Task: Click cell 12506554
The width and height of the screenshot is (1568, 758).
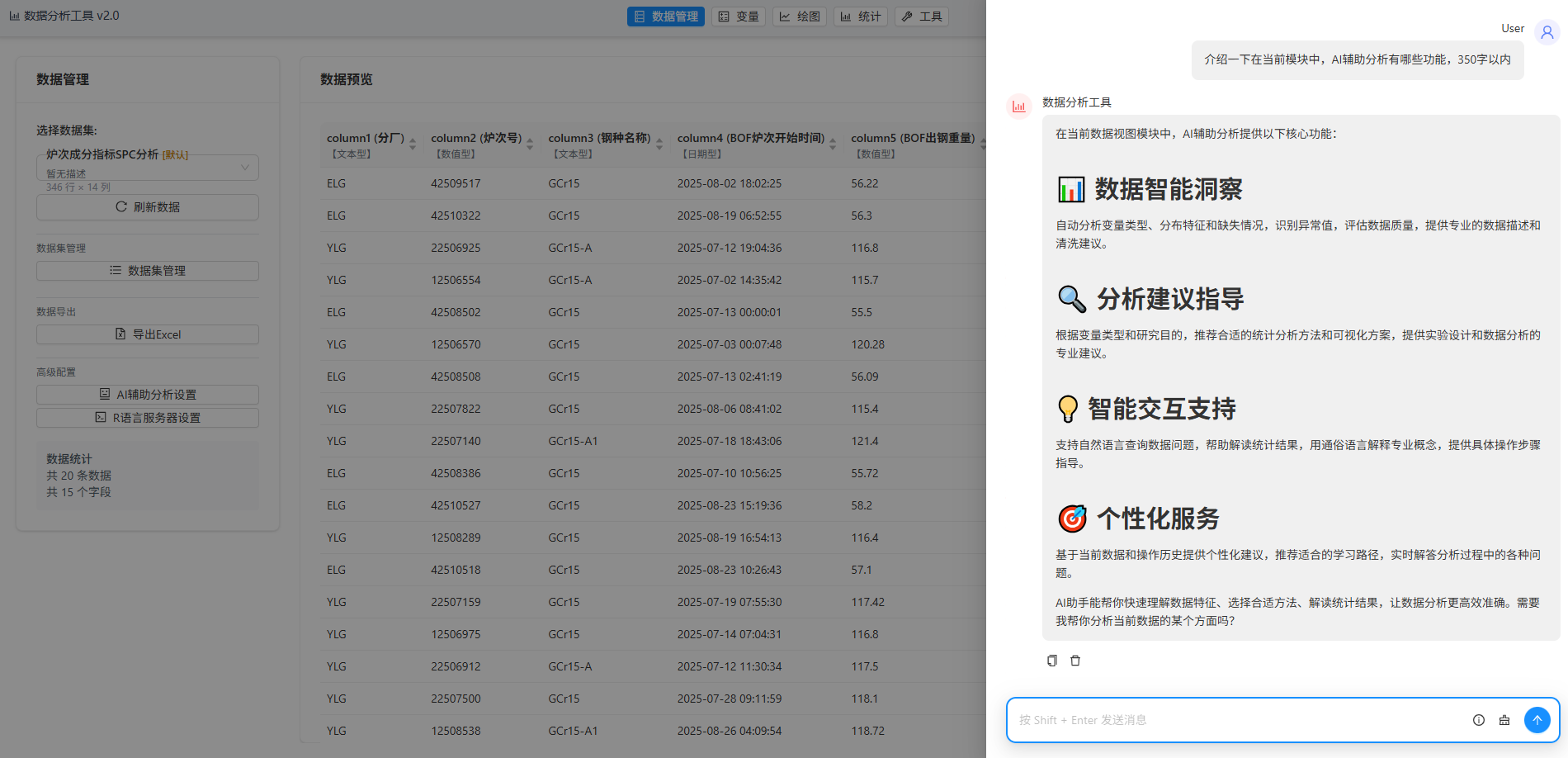Action: coord(456,280)
